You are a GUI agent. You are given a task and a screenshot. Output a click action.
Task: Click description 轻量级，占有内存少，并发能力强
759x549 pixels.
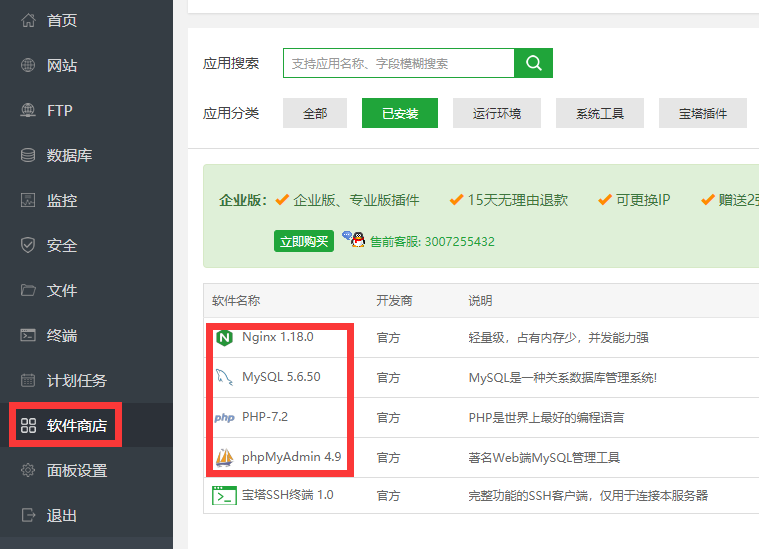click(559, 337)
